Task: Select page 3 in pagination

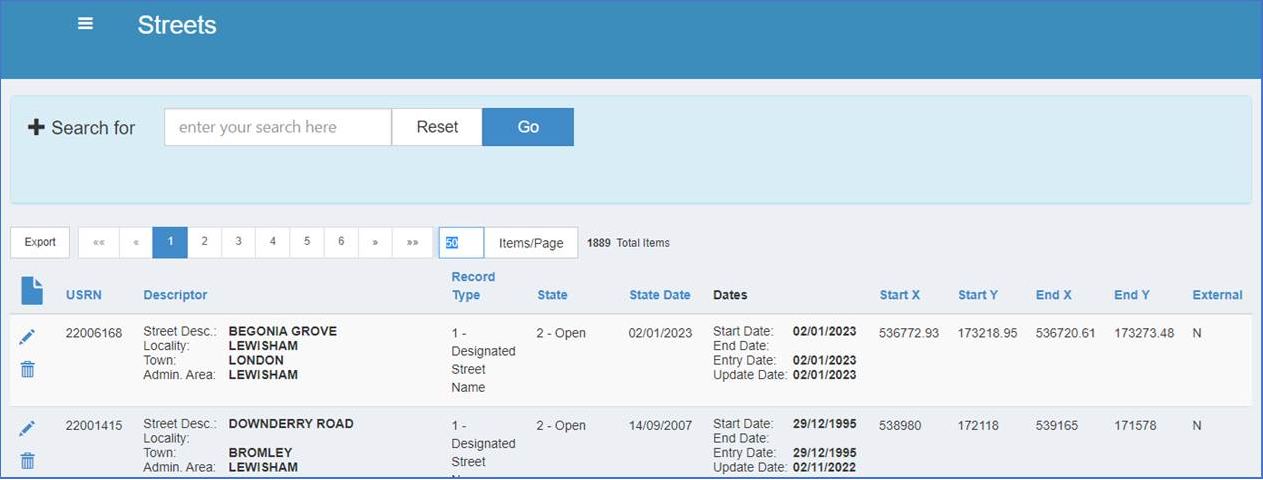Action: 238,242
